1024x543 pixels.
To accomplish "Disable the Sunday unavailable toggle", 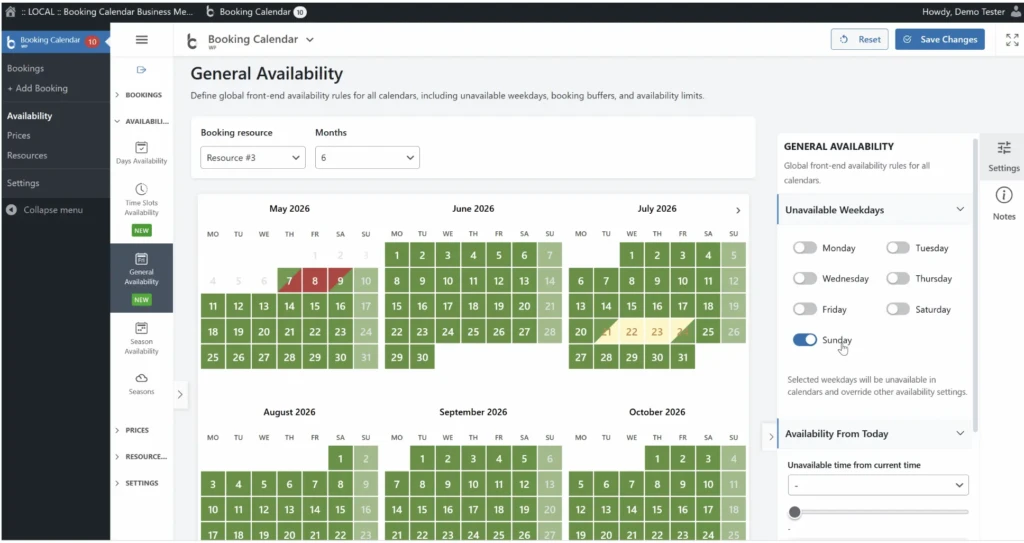I will click(805, 340).
